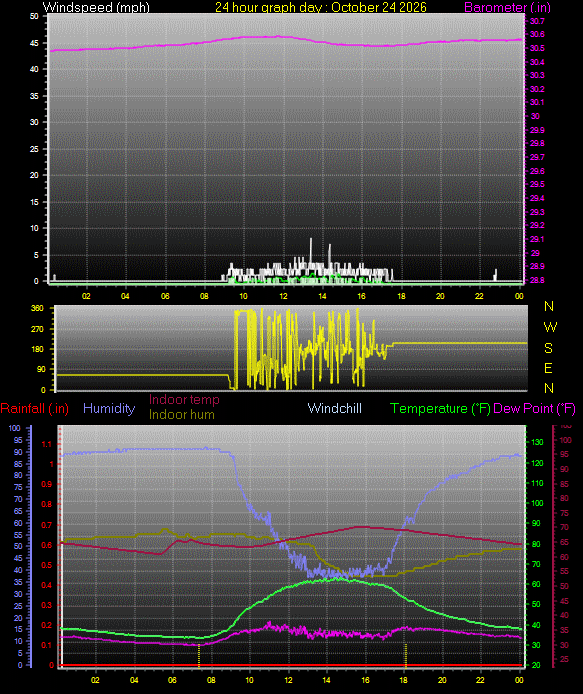Screen dimensions: 583x694
Task: Select the 'Windchill' legend label
Action: [x=335, y=408]
